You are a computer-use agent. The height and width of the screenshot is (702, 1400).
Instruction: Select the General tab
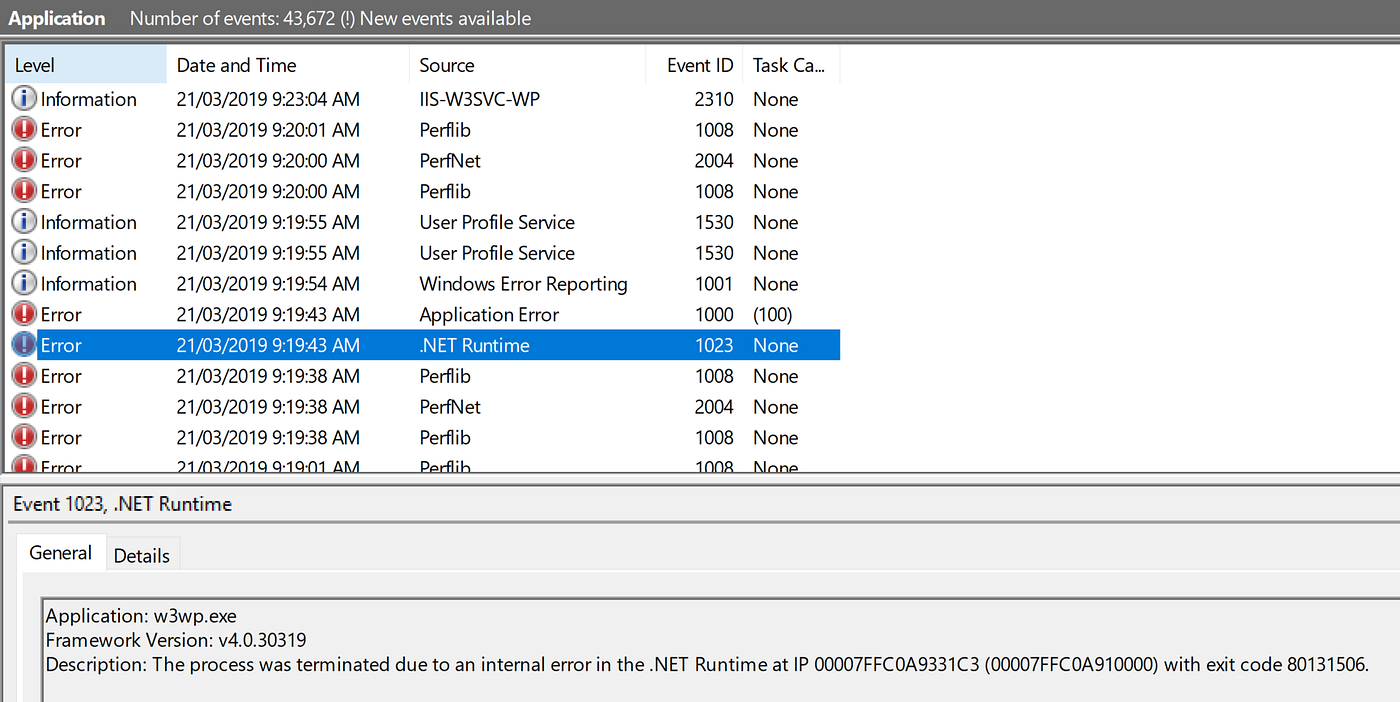(x=61, y=553)
